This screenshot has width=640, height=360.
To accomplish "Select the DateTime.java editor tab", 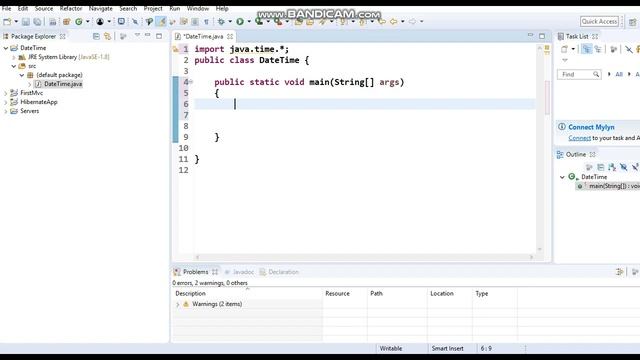I will 203,36.
